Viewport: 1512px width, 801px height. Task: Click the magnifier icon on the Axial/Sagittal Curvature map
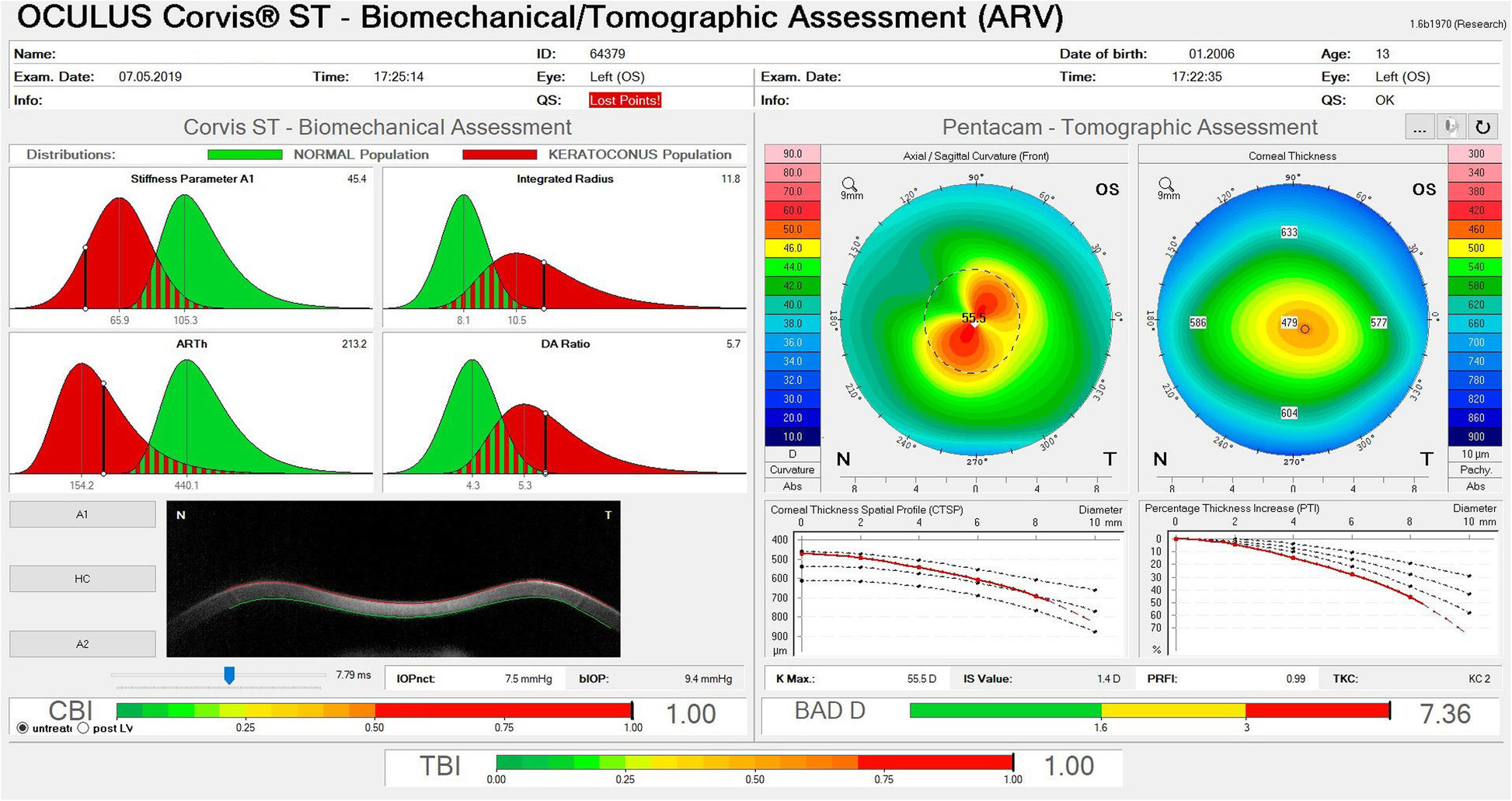[850, 185]
